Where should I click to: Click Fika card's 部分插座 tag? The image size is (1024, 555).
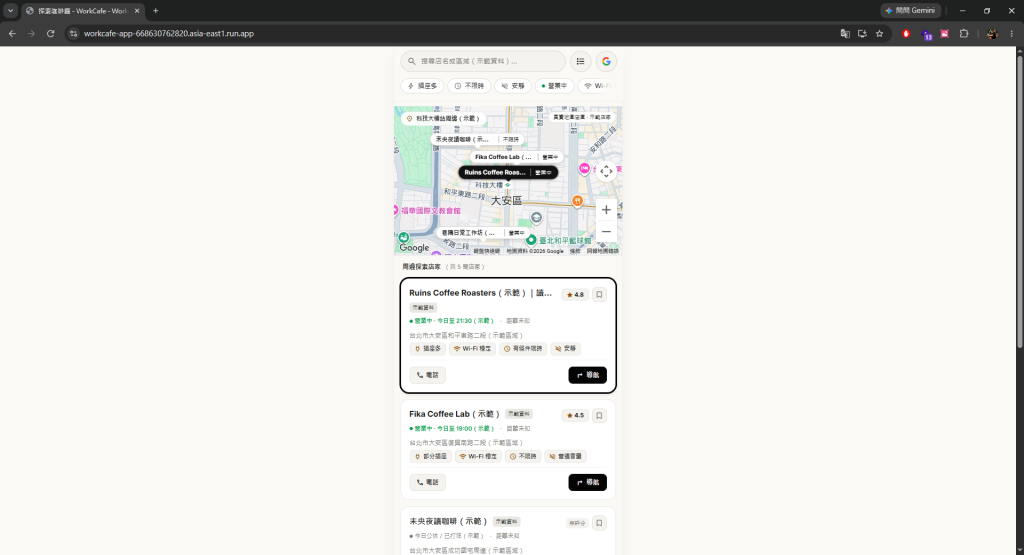click(430, 456)
